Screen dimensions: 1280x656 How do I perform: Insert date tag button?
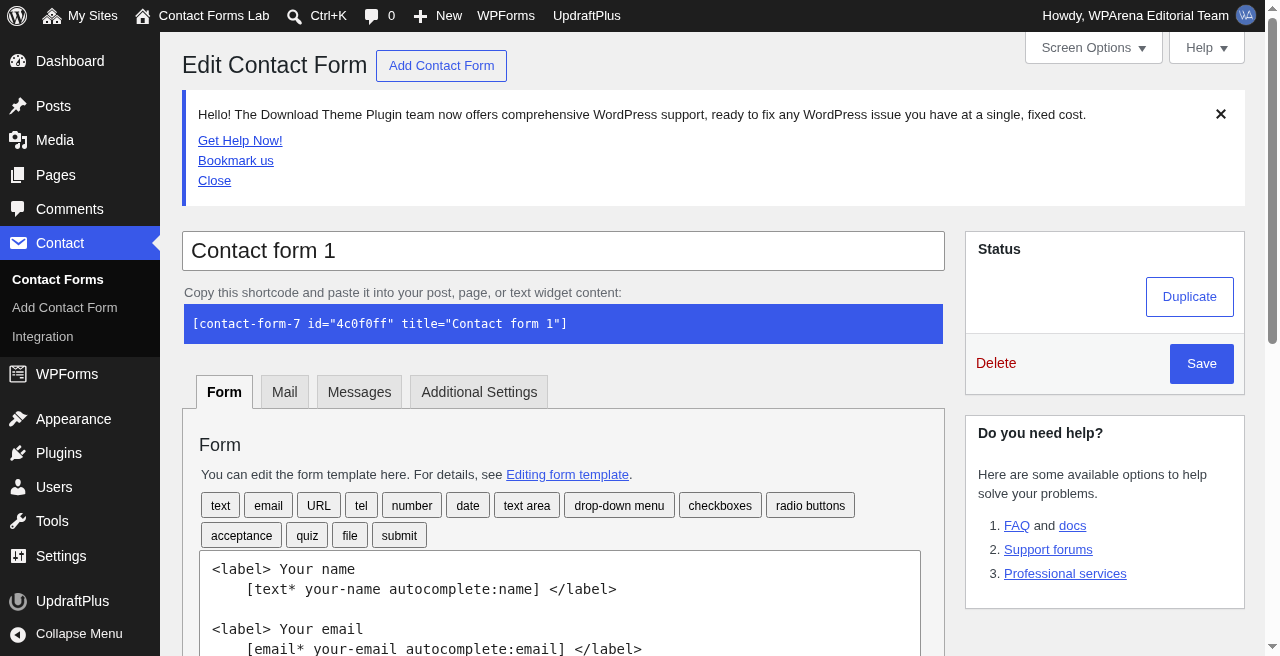tap(468, 505)
